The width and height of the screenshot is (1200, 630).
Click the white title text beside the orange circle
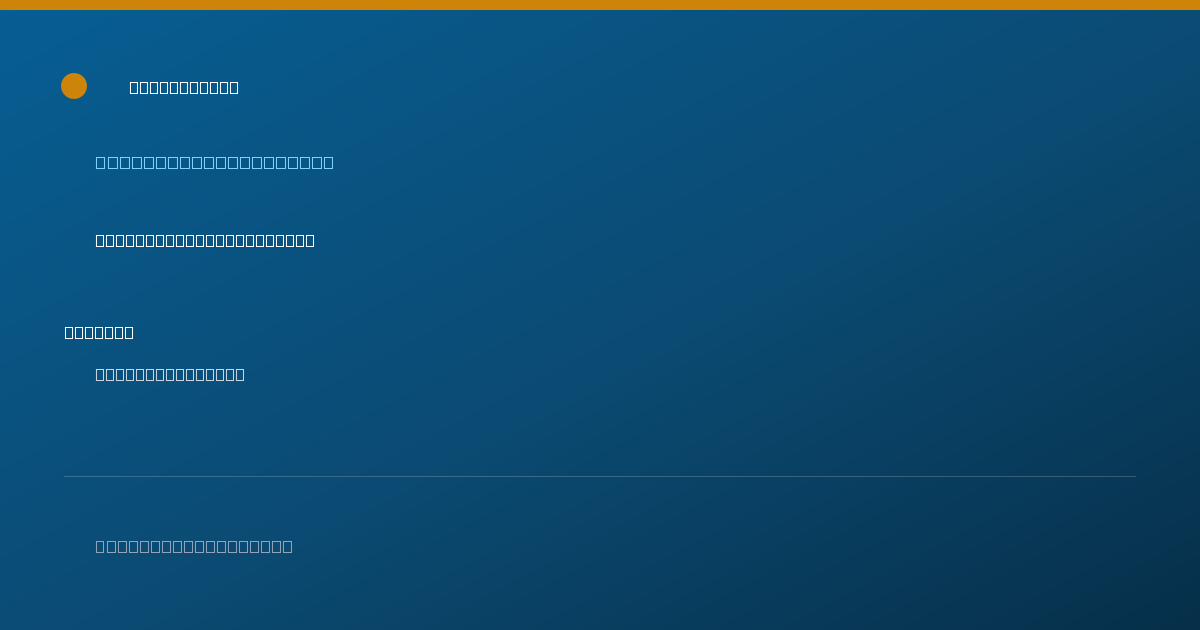point(184,87)
